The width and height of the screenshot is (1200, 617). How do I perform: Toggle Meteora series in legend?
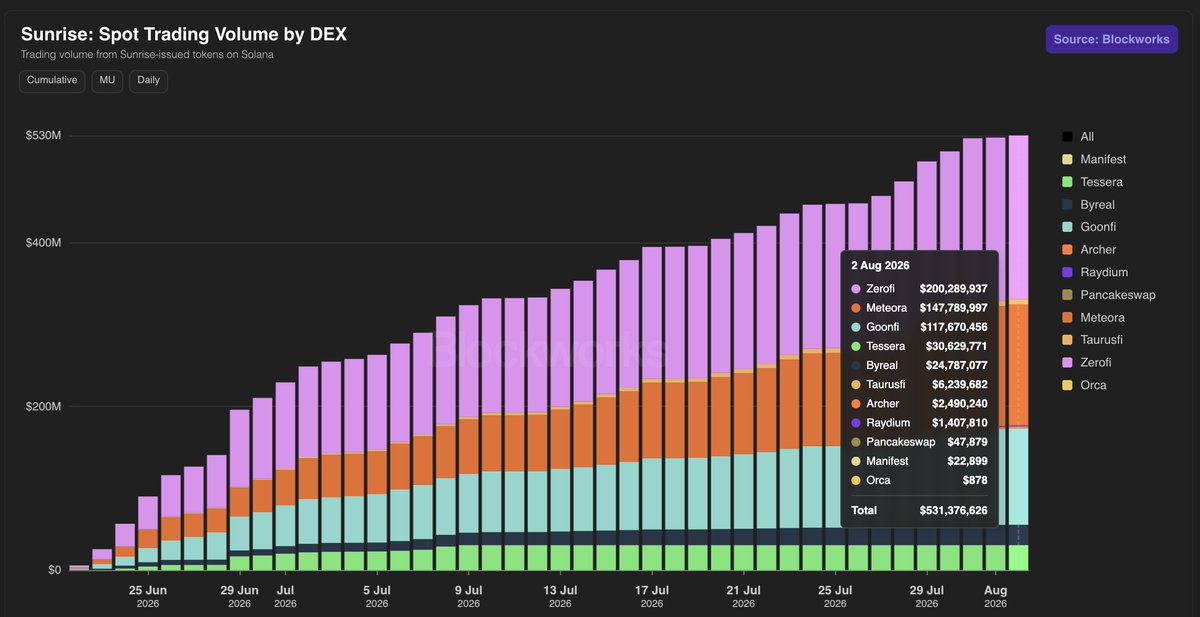[1094, 318]
